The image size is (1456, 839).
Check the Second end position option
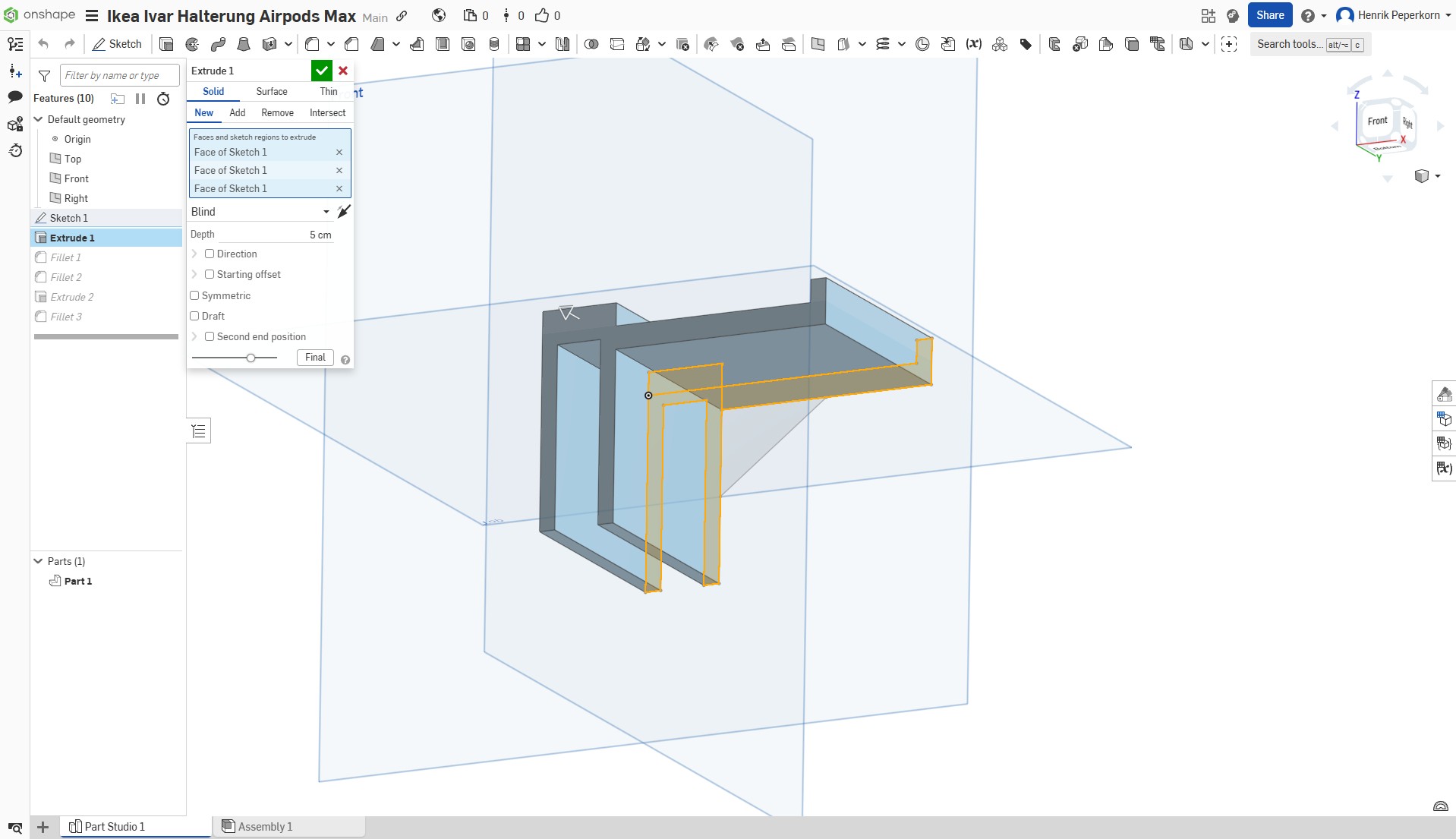coord(210,336)
